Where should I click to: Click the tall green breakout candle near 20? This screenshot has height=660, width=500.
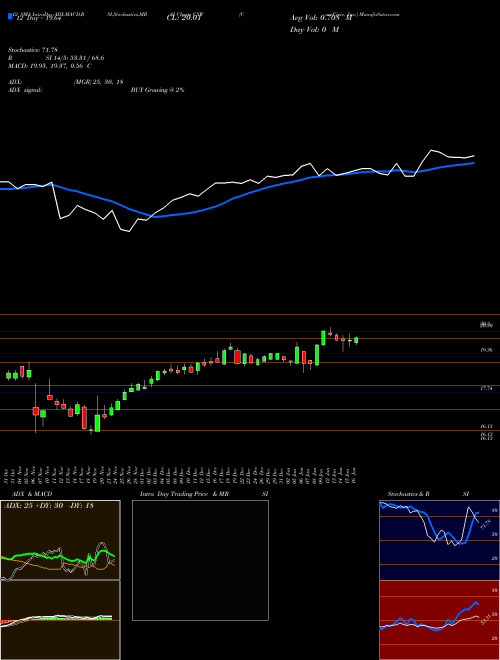pyautogui.click(x=323, y=338)
